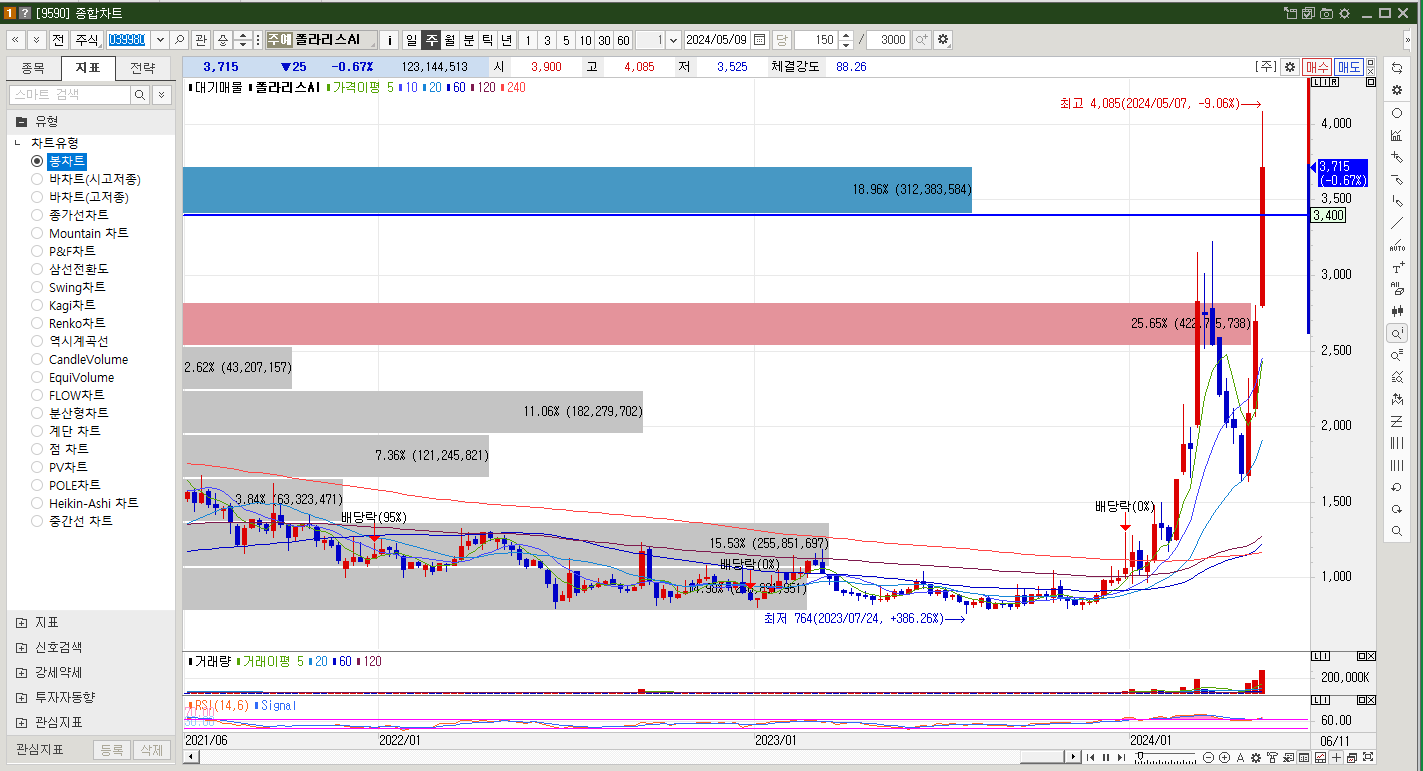
Task: Open the minute interval dropdown arrow
Action: [x=673, y=40]
